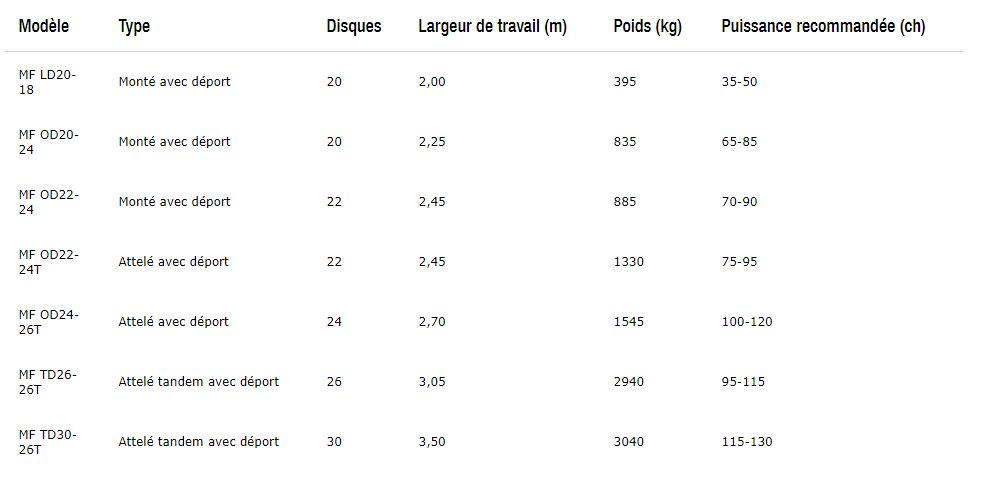Screen dimensions: 990x488
Task: Click the Type column header
Action: (x=134, y=27)
